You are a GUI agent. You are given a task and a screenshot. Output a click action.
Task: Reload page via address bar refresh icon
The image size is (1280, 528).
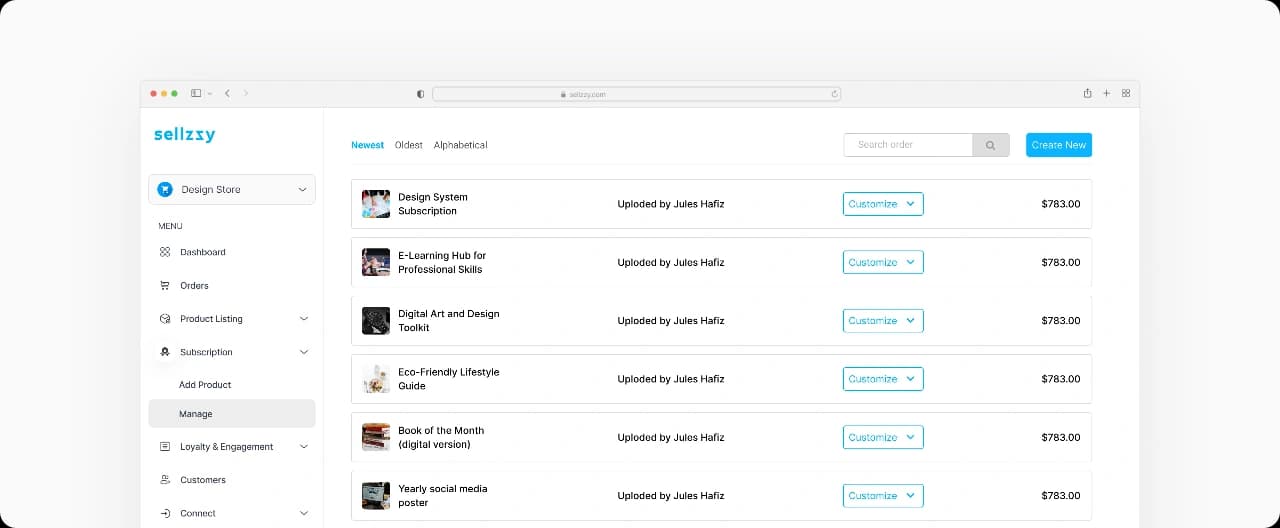pos(834,94)
